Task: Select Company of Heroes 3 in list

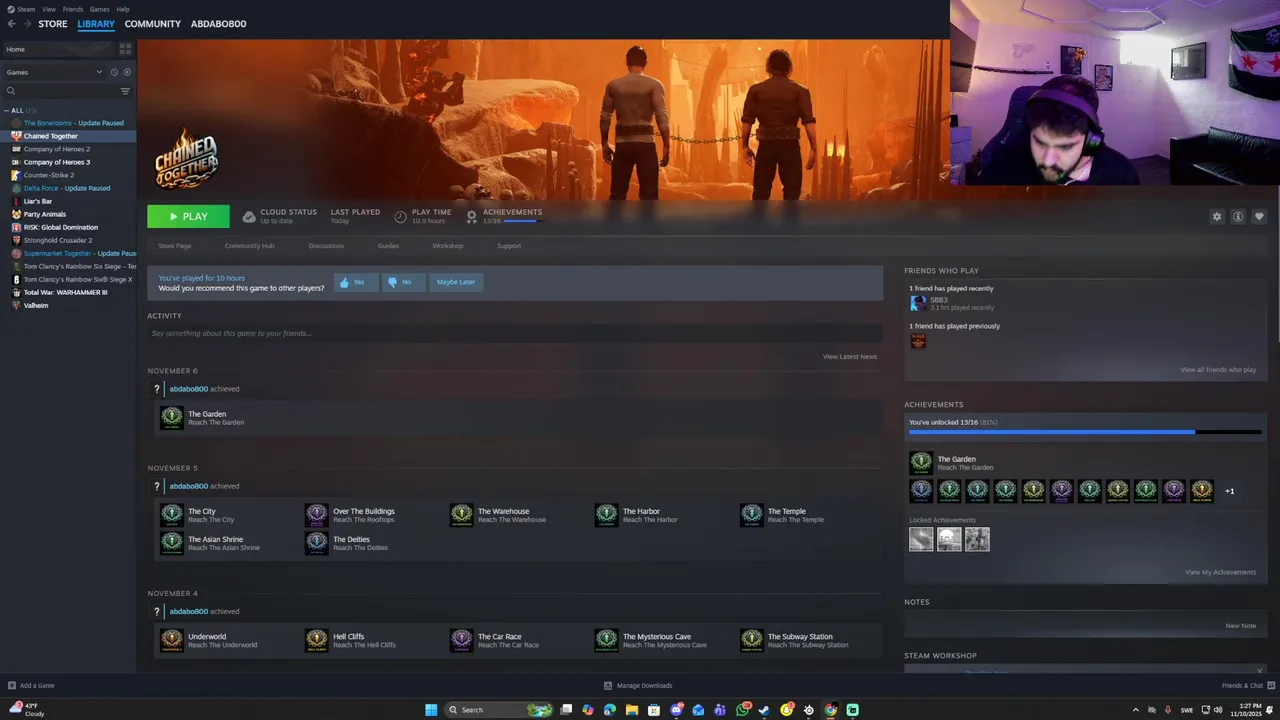Action: tap(68, 162)
